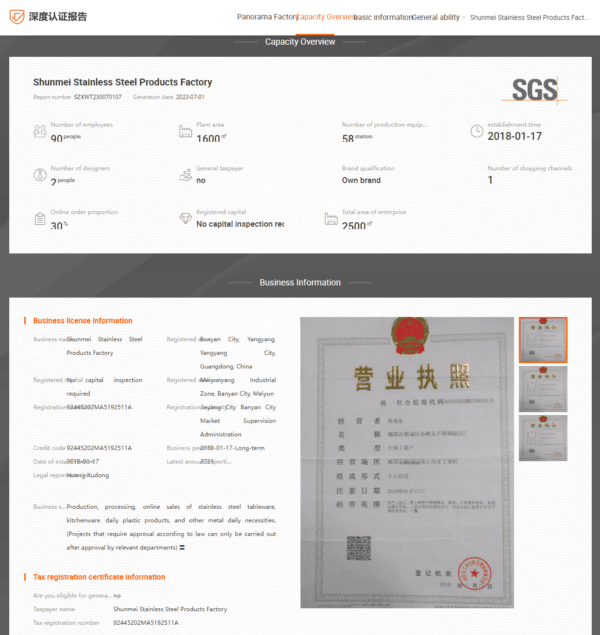
Task: Click the Plant area factory icon
Action: (185, 131)
